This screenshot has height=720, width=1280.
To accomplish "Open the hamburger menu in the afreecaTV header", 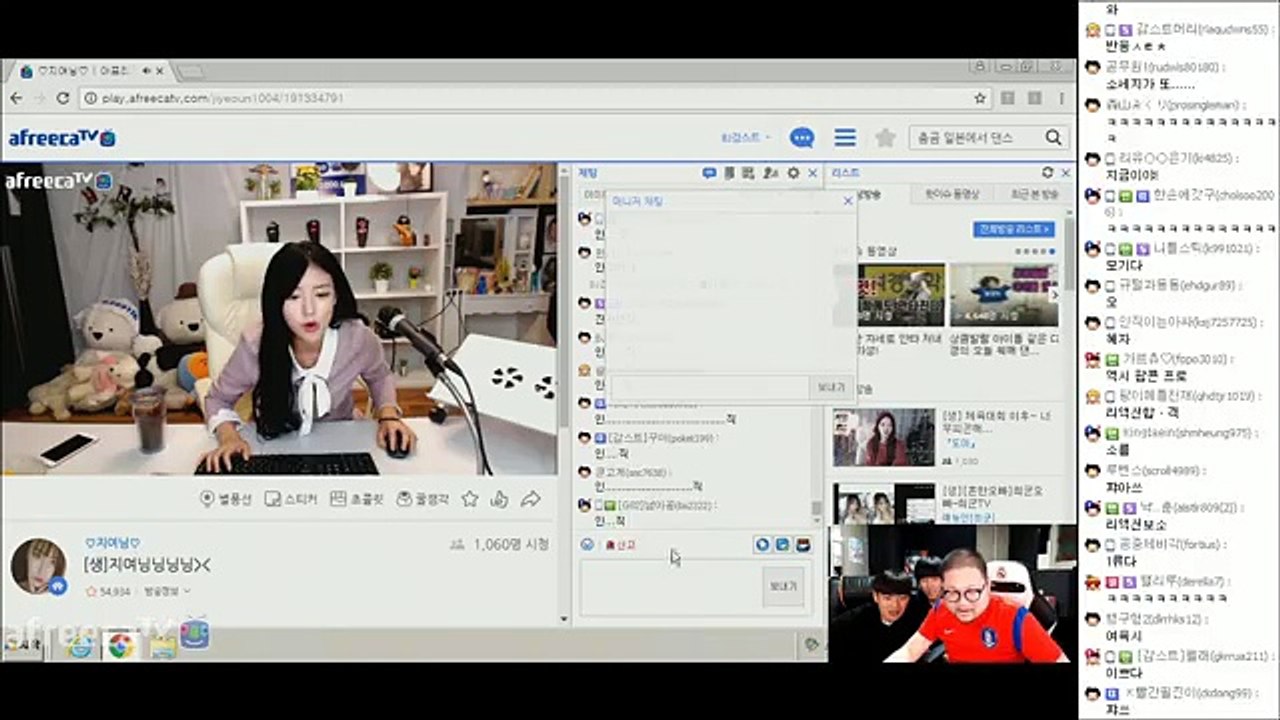I will tap(845, 138).
